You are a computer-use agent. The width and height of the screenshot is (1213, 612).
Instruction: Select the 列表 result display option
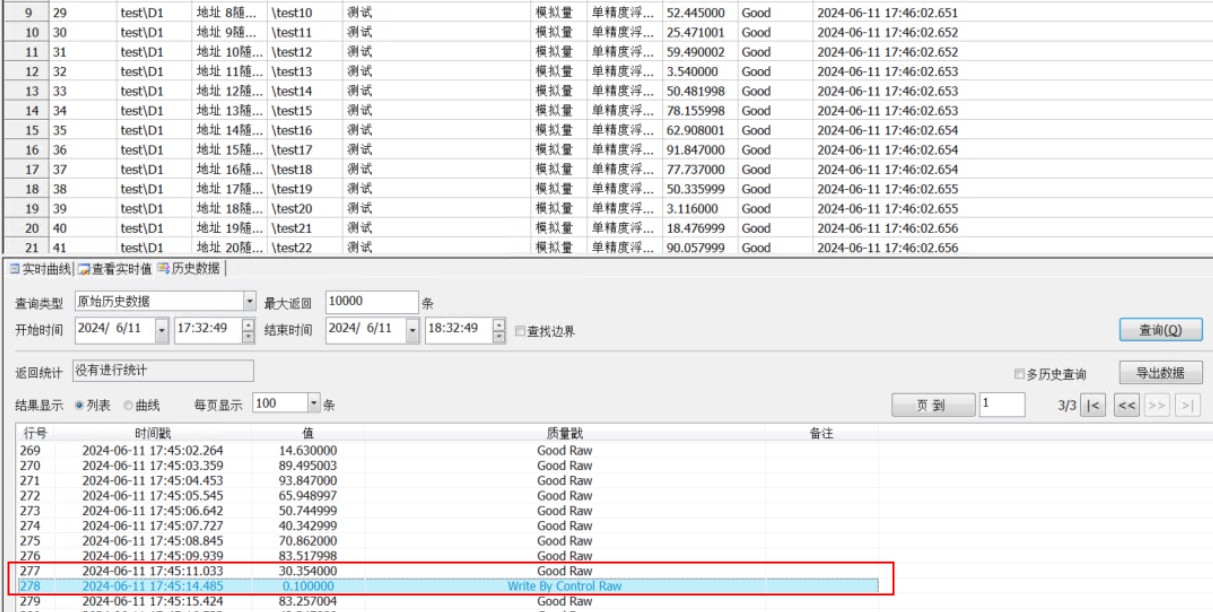click(x=81, y=405)
